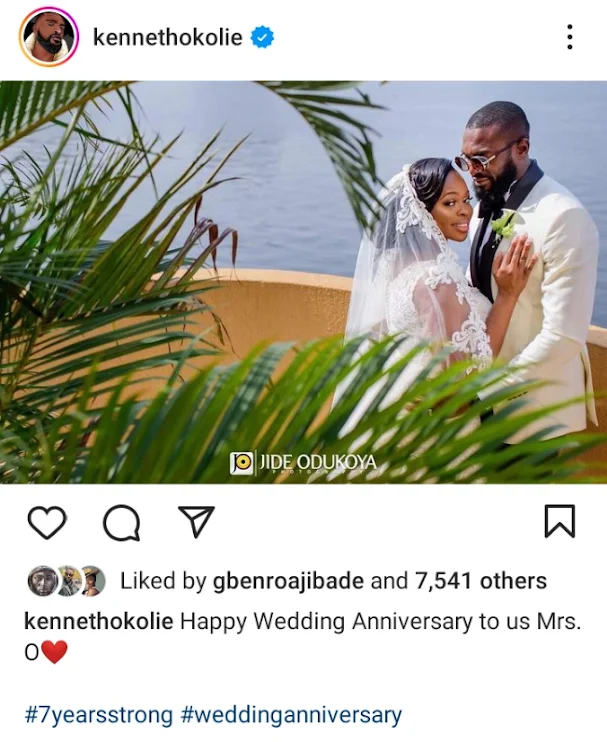Screen dimensions: 607x742
Task: Click the caption text Happy Wedding Anniversary
Action: pos(326,621)
